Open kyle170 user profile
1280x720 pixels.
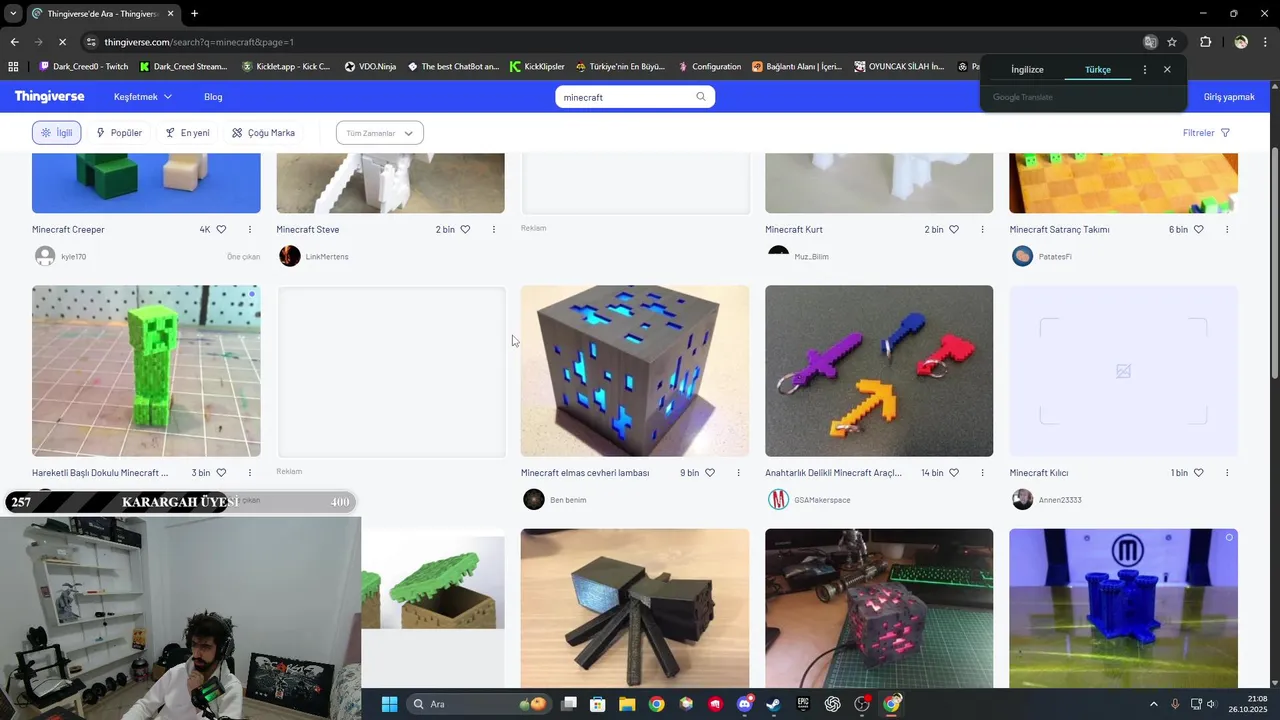[74, 257]
